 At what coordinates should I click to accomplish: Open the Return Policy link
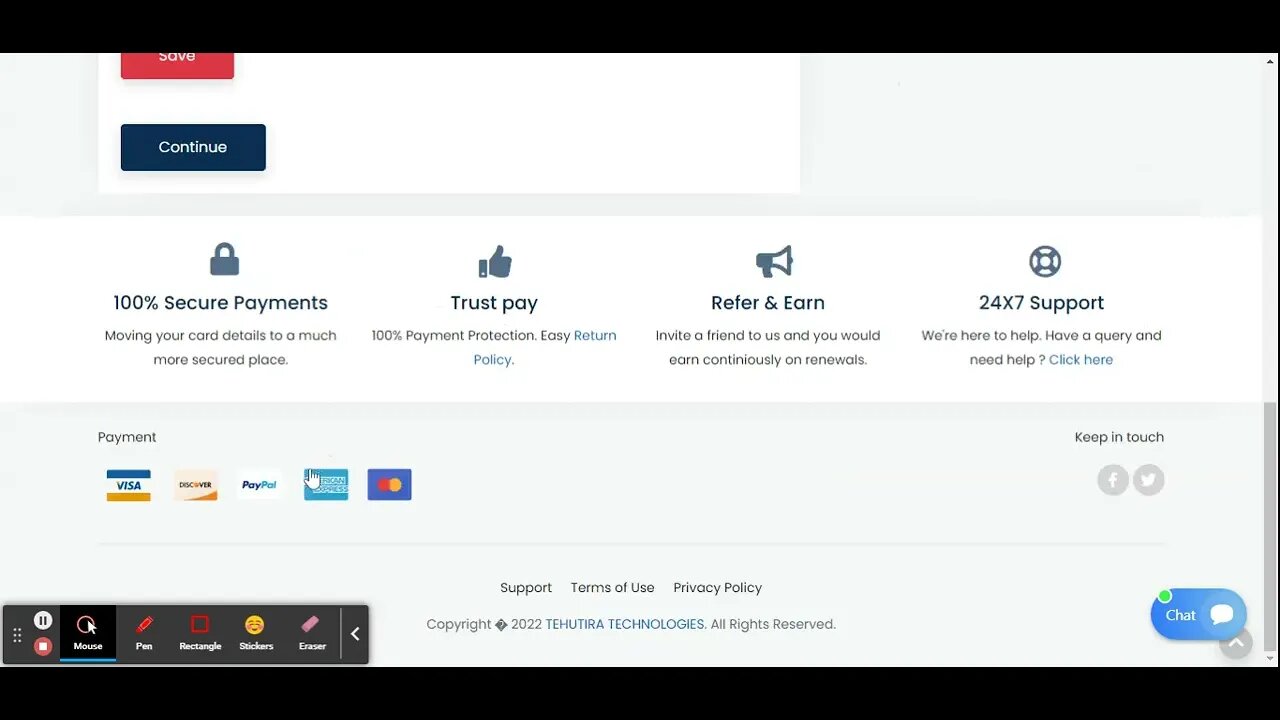545,347
